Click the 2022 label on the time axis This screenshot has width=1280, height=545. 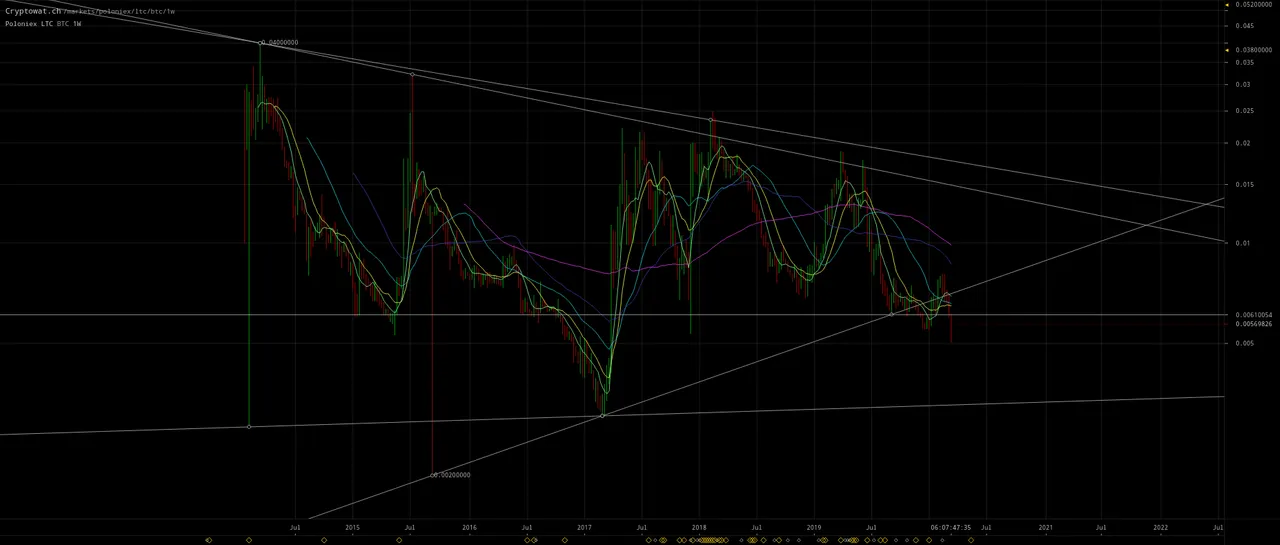click(1160, 526)
